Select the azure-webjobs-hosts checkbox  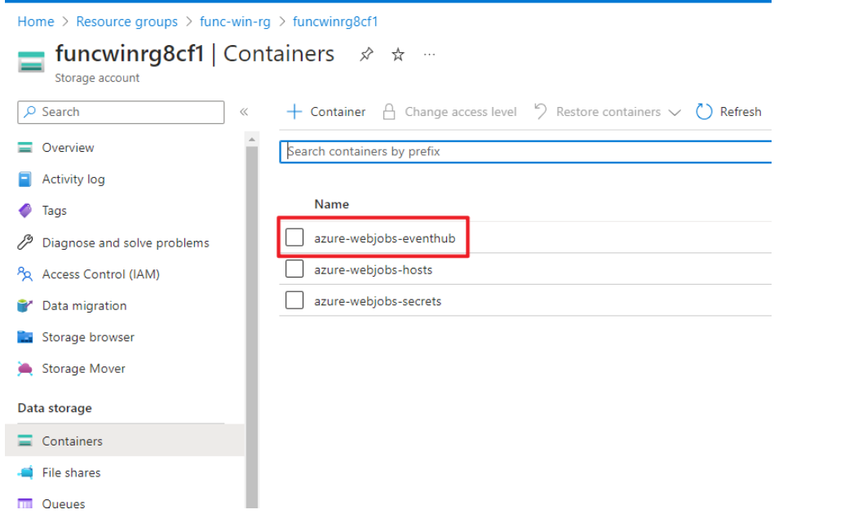294,269
